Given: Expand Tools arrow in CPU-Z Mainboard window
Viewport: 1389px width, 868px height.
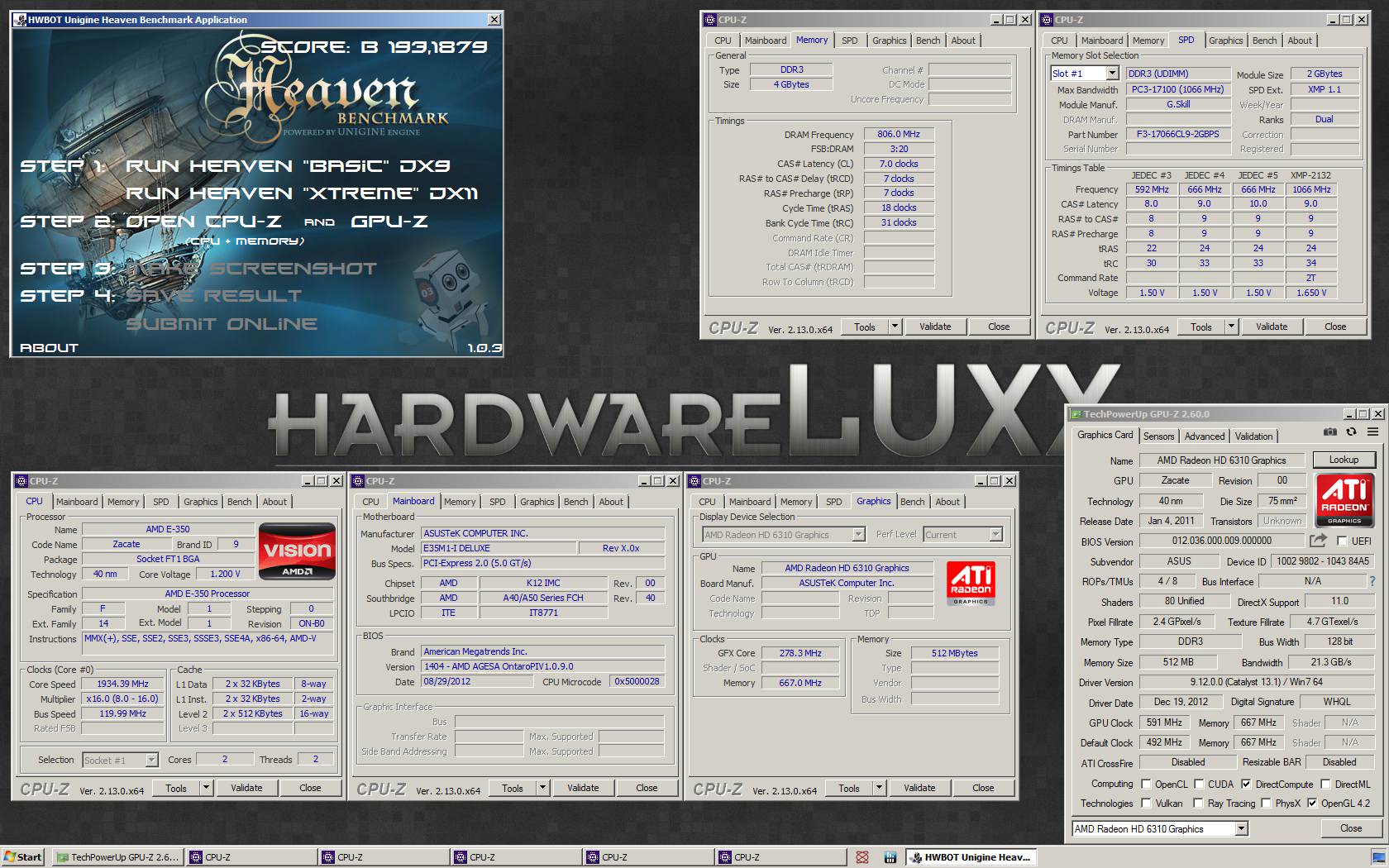Looking at the screenshot, I should click(542, 788).
